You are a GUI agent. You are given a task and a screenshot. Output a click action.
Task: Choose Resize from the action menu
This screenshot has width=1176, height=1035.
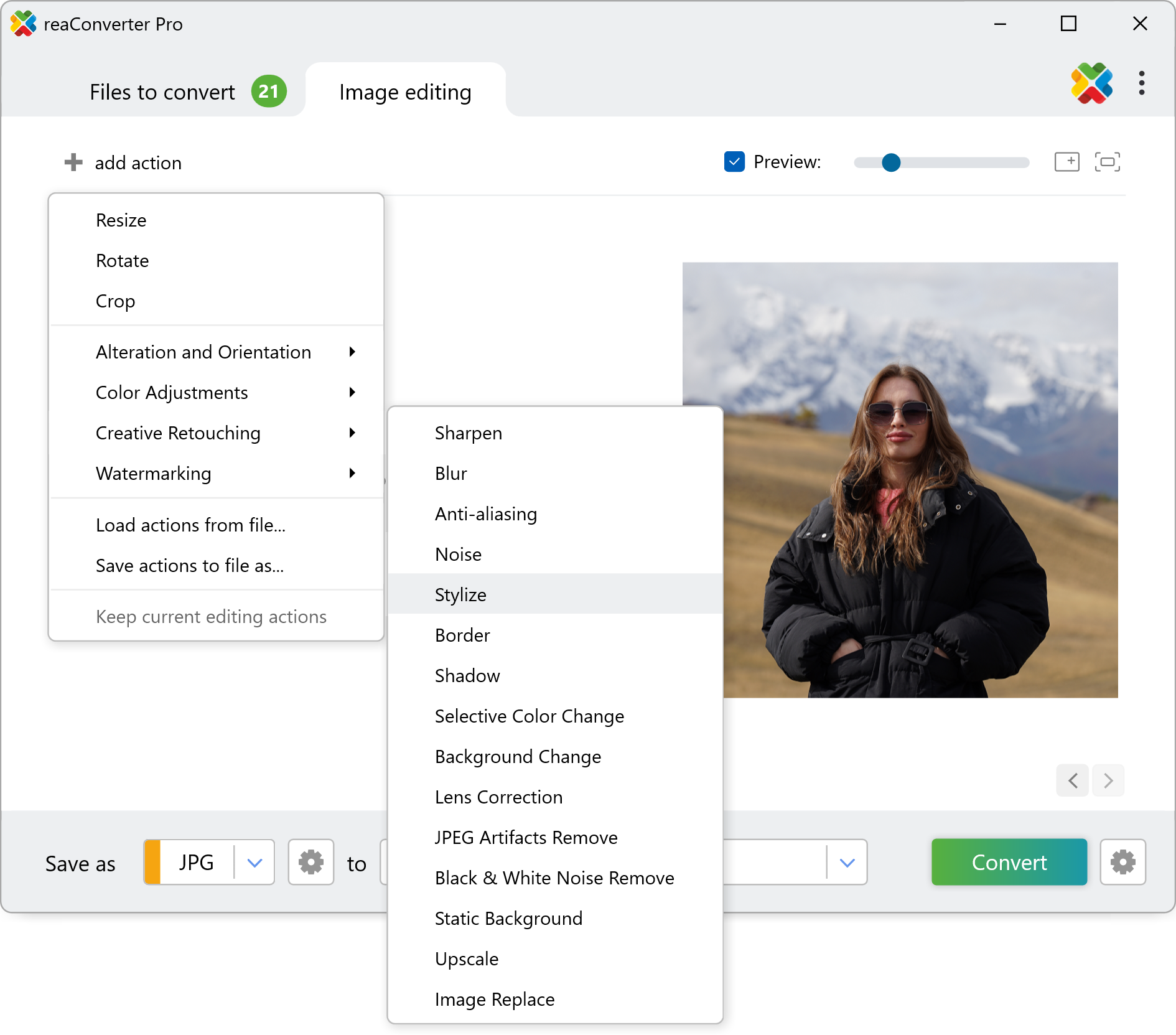[121, 220]
